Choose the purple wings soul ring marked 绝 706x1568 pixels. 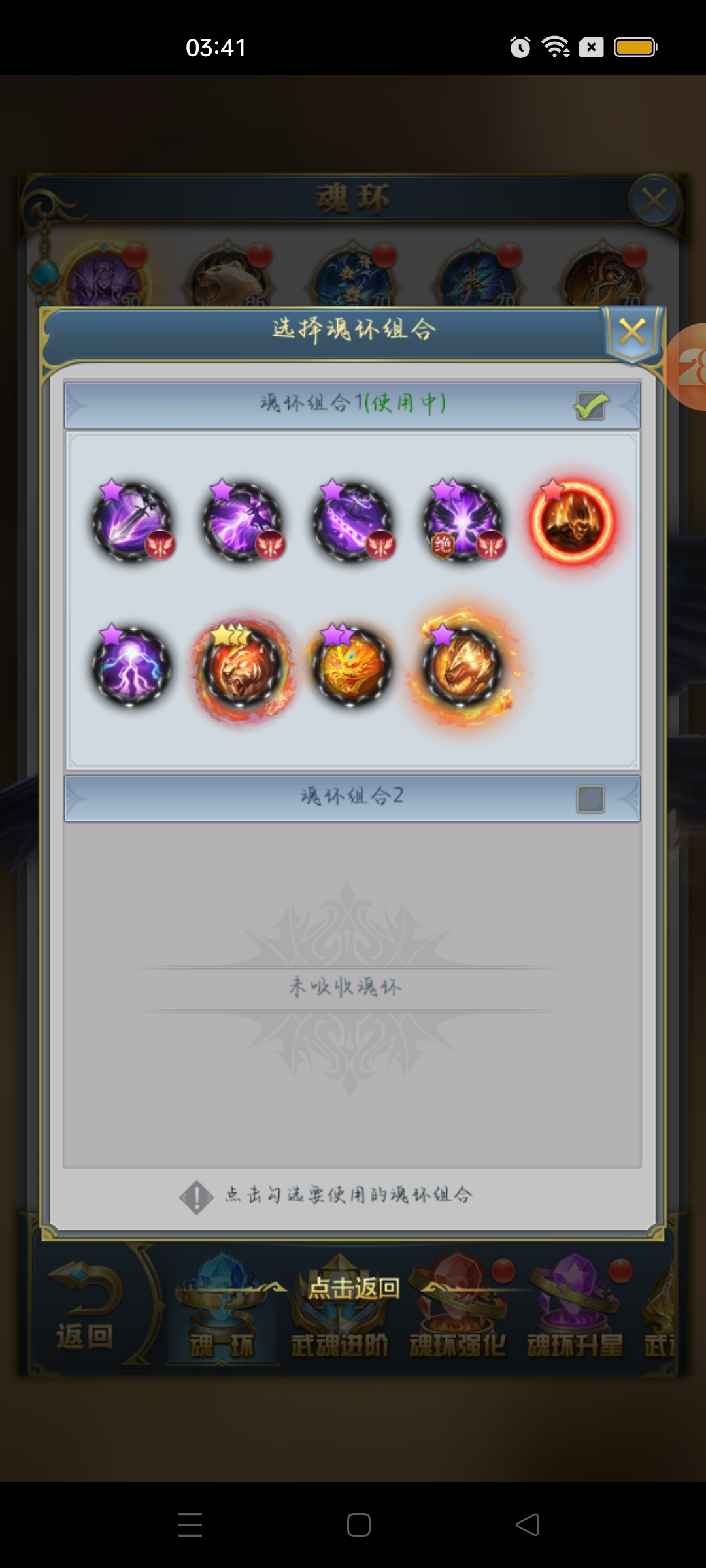click(x=464, y=521)
